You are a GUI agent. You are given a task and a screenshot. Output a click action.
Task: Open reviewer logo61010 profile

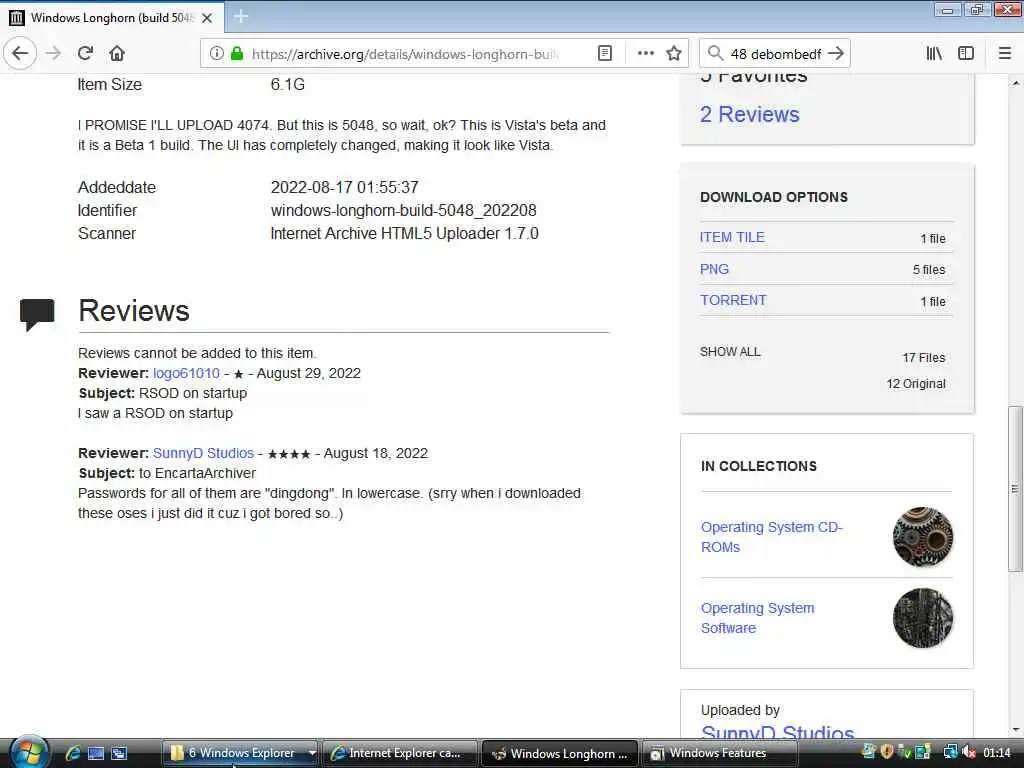click(x=186, y=373)
